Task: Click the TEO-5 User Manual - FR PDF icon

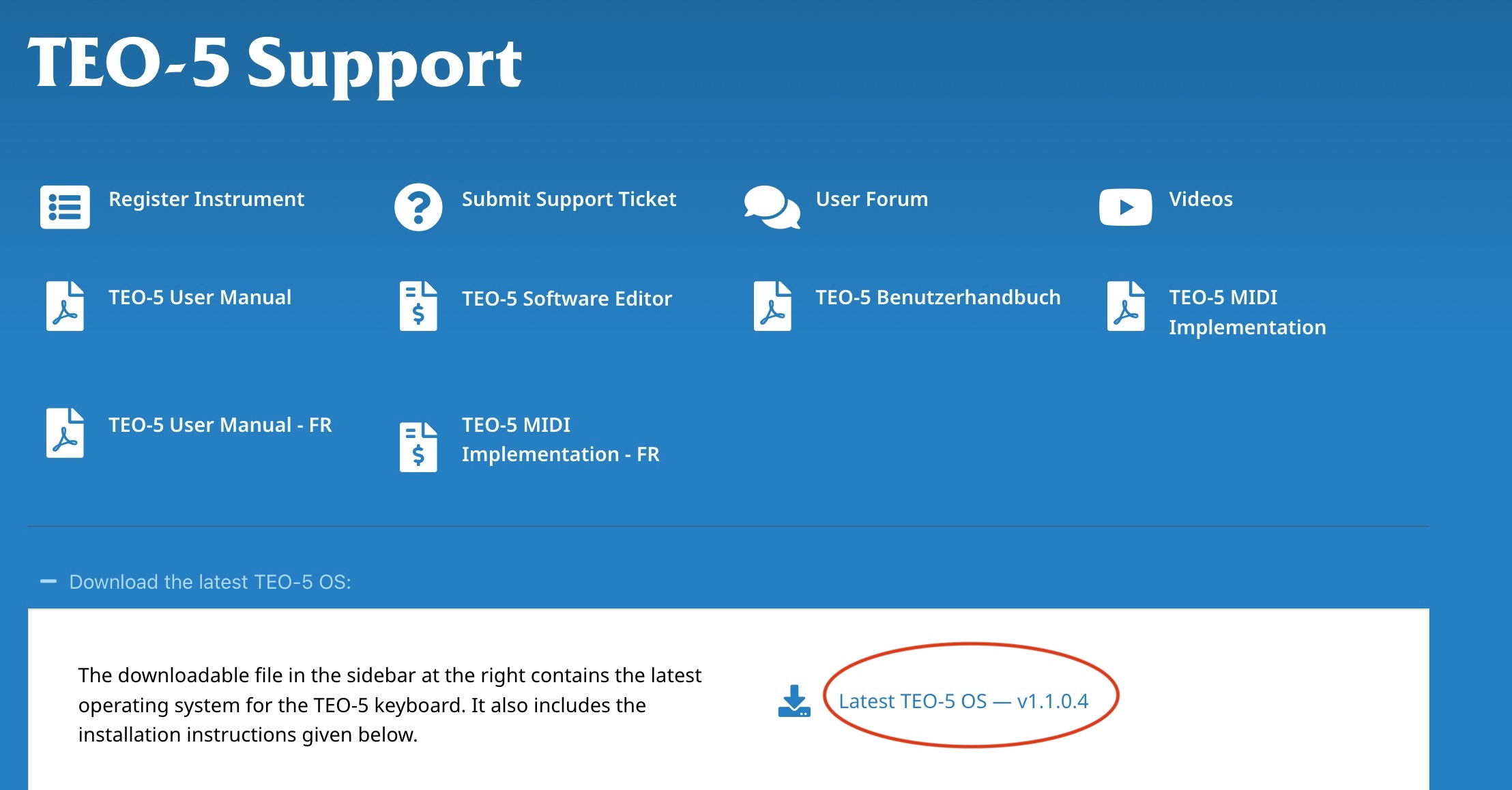Action: coord(65,433)
